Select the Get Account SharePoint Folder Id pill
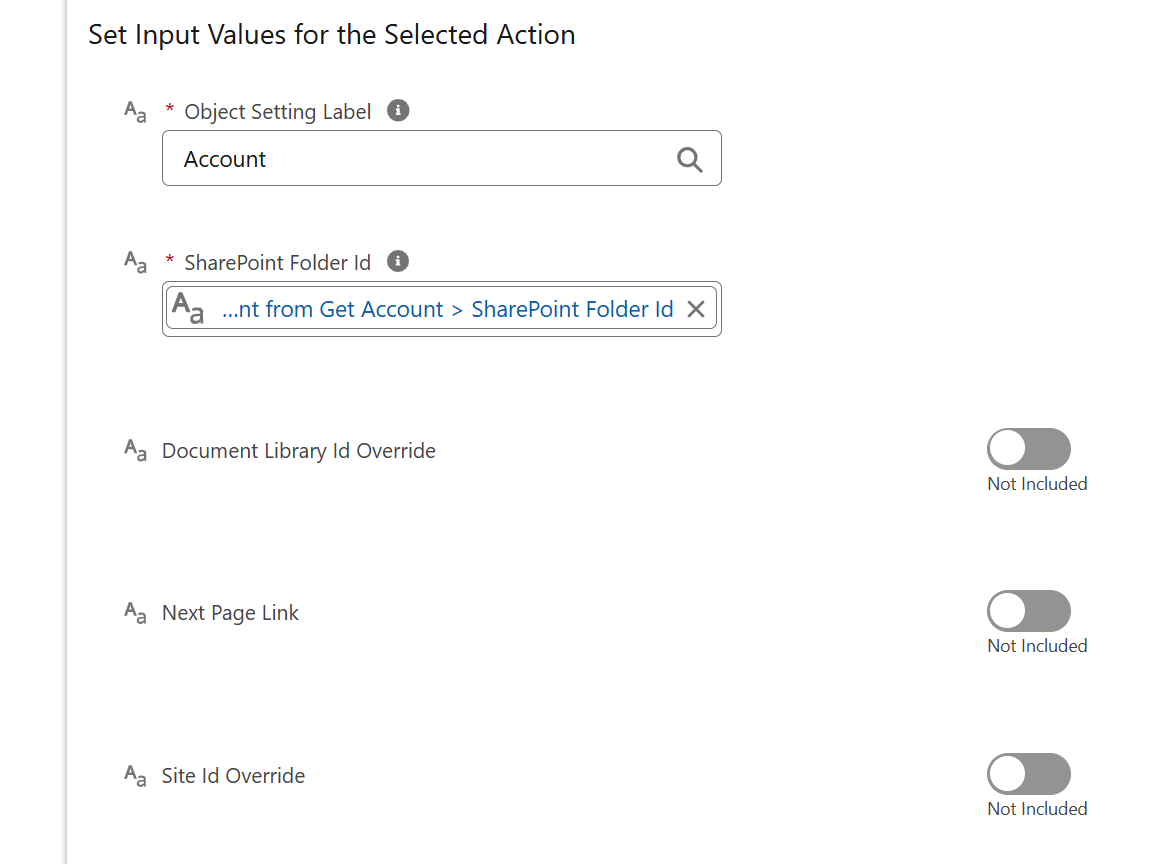Viewport: 1165px width, 864px height. (x=441, y=308)
